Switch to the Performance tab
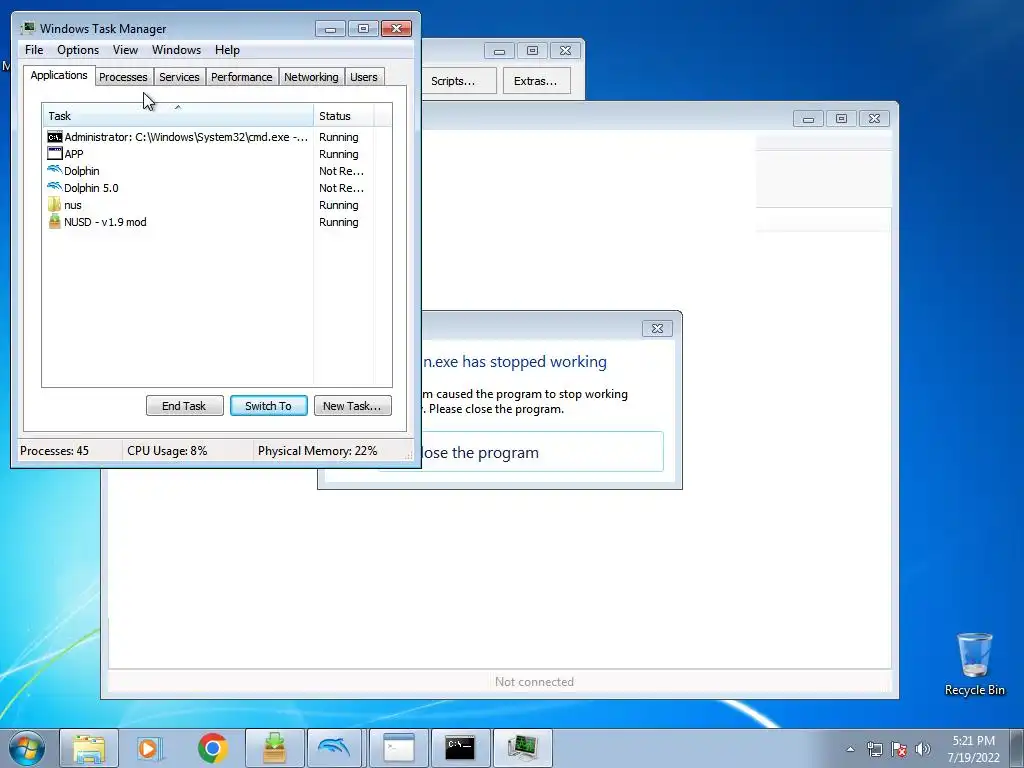Viewport: 1024px width, 768px height. (242, 77)
